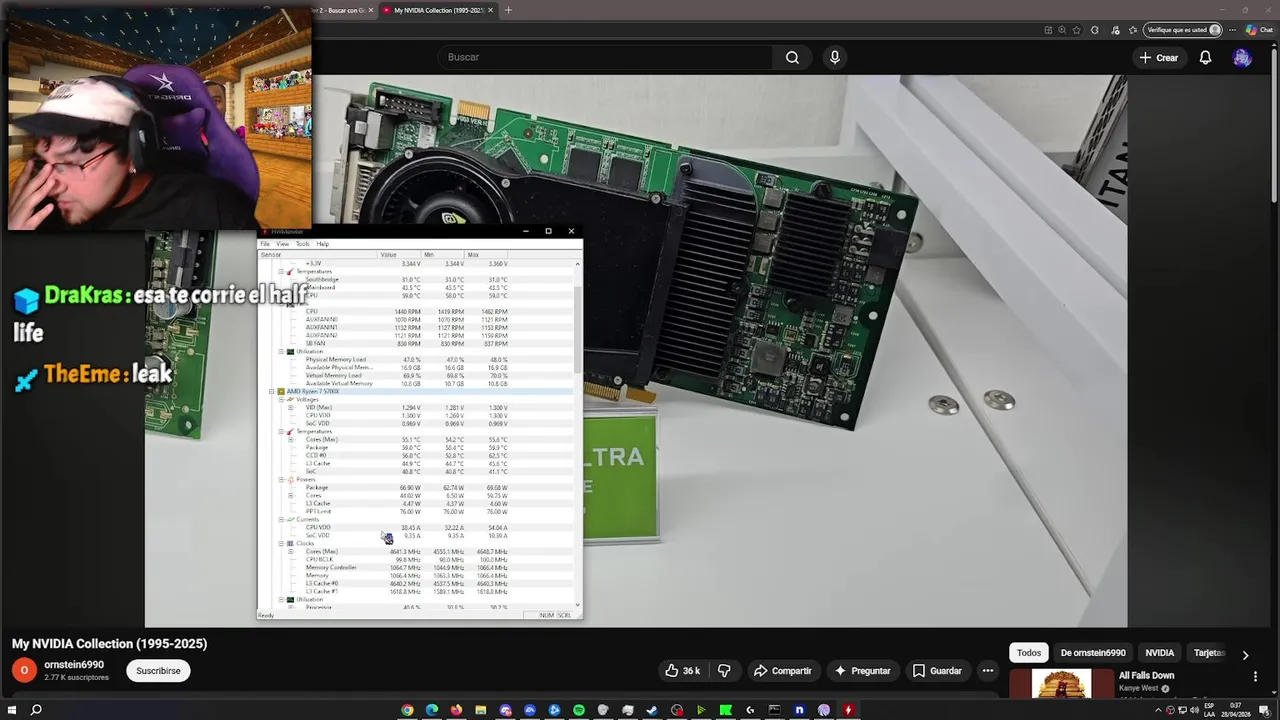This screenshot has width=1280, height=720.
Task: Open View menu in HWMonitor
Action: (283, 244)
